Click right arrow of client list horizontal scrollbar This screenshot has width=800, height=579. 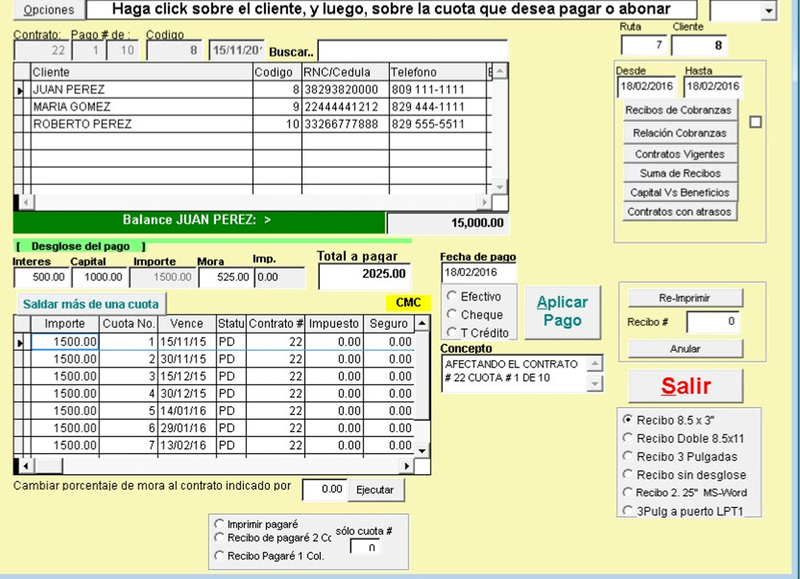click(483, 202)
